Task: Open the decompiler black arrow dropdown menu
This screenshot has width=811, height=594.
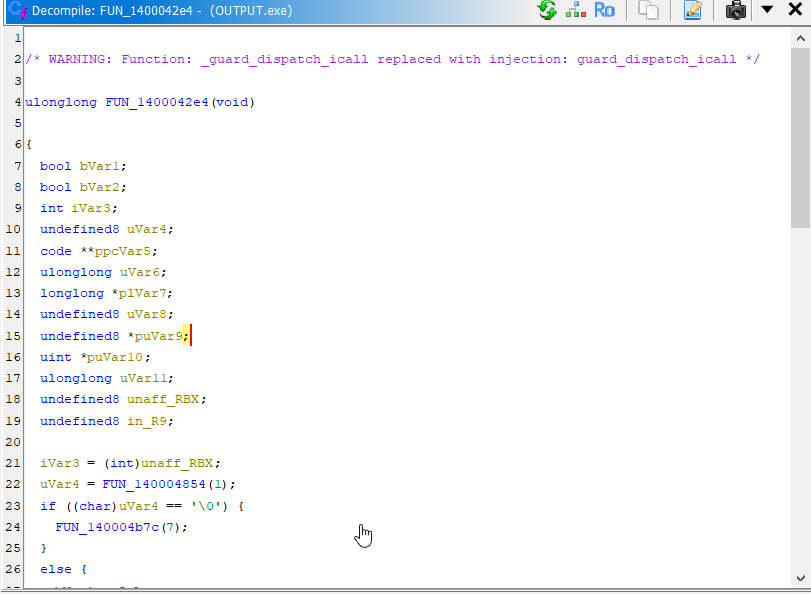Action: (767, 10)
